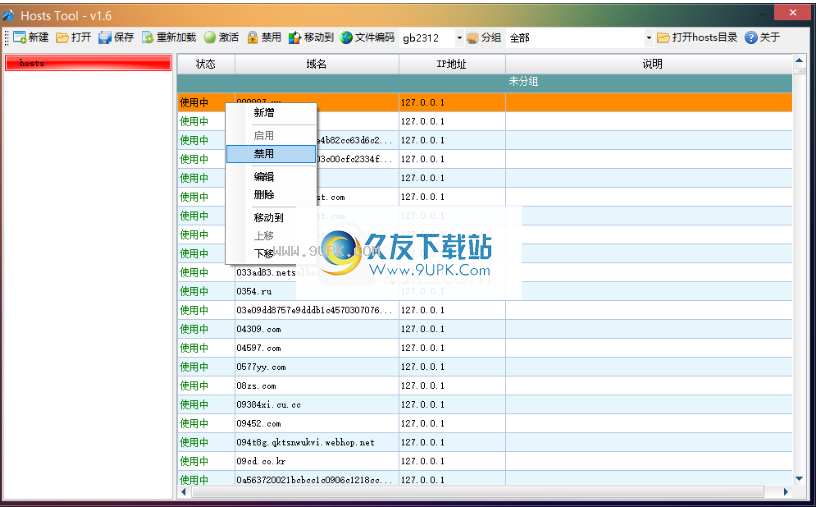Select the 033ad83.nets row

pos(485,273)
